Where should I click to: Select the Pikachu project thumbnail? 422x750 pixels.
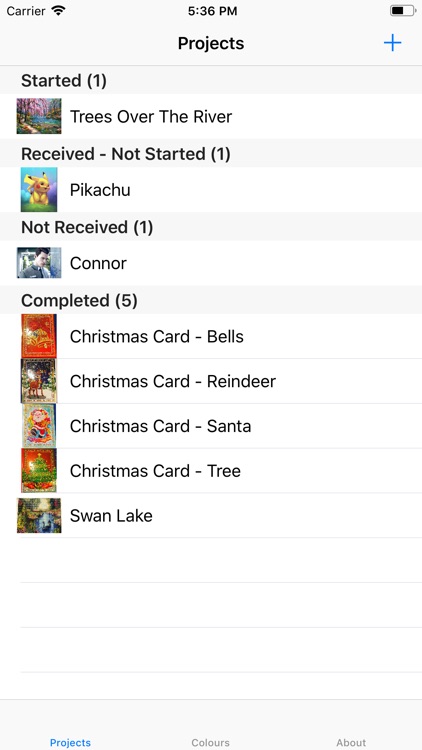(x=39, y=189)
